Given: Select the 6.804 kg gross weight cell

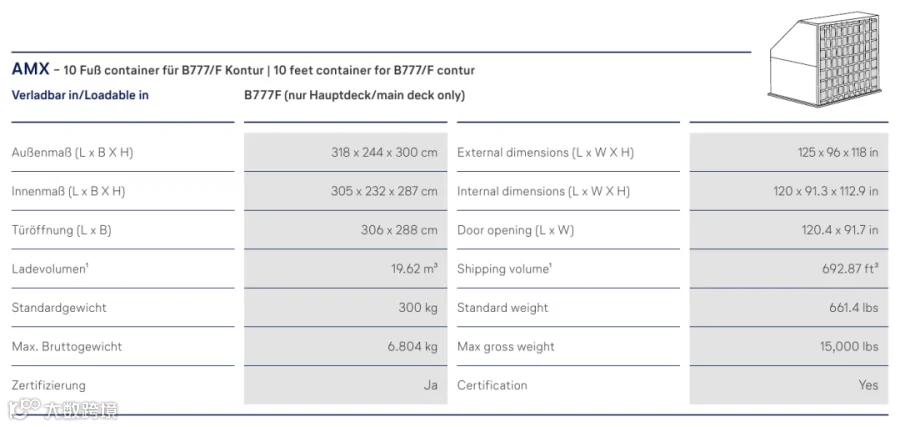Looking at the screenshot, I should (346, 346).
